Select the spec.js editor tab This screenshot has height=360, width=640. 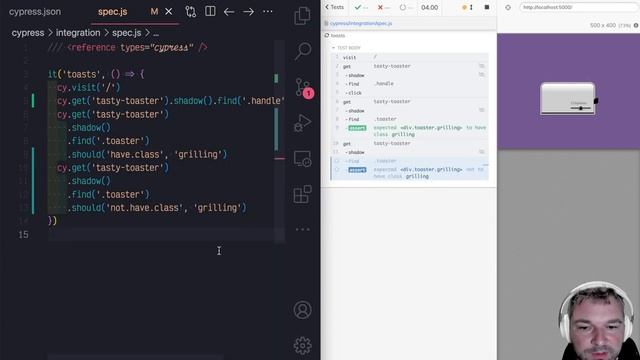[x=113, y=12]
